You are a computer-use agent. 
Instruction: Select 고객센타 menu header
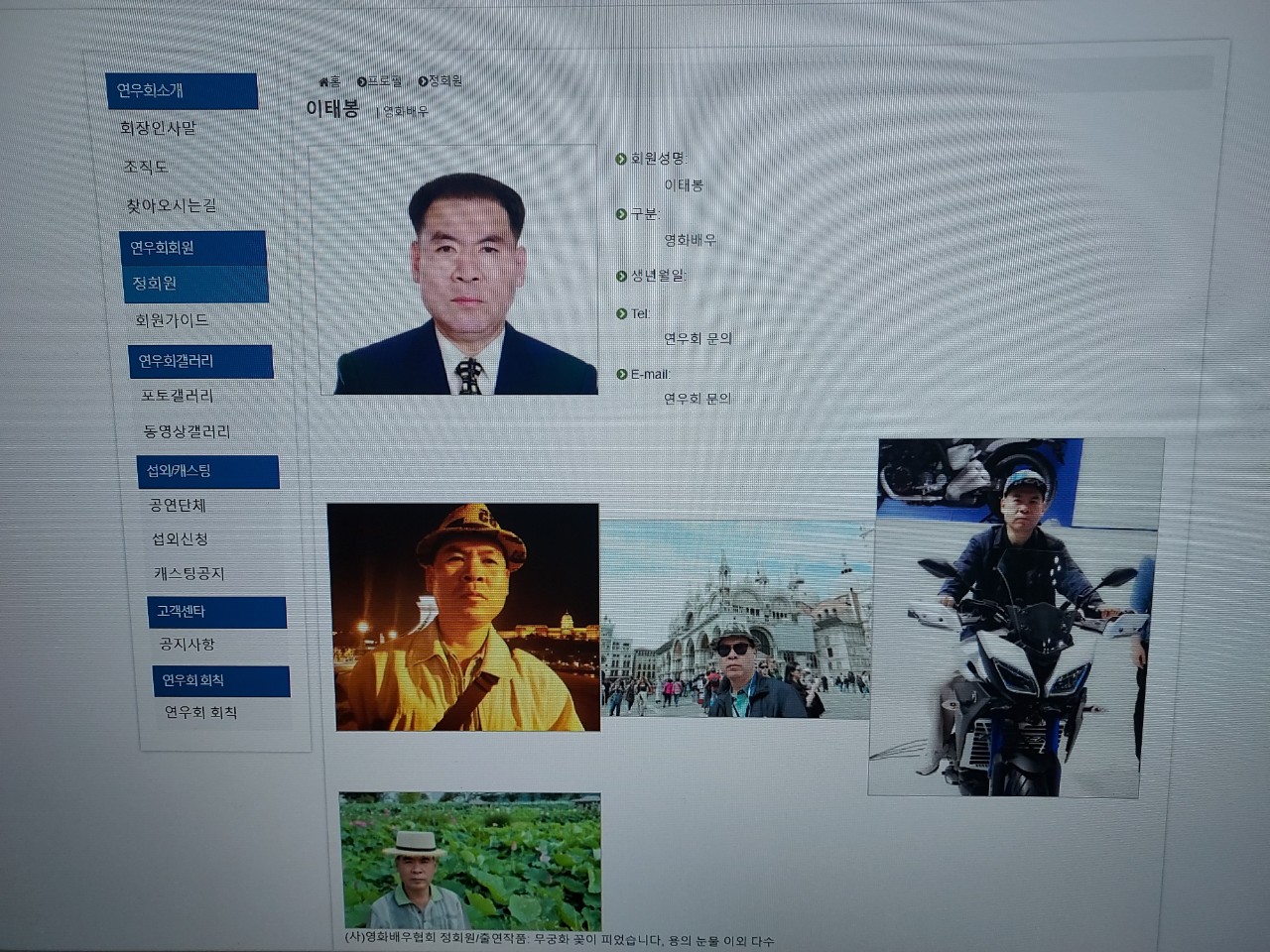pos(216,612)
